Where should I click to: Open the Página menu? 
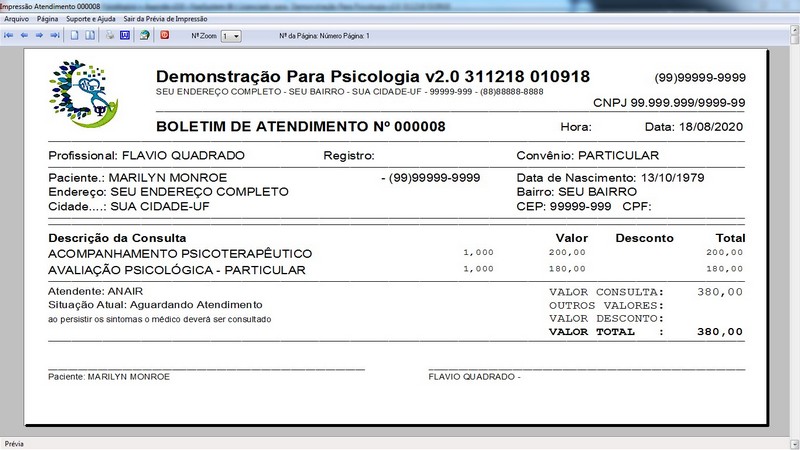(x=47, y=19)
